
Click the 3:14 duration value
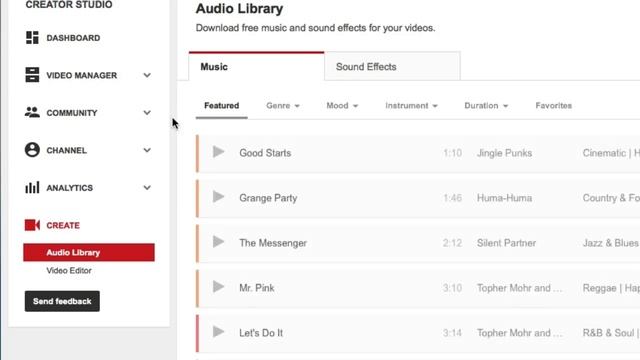[452, 333]
